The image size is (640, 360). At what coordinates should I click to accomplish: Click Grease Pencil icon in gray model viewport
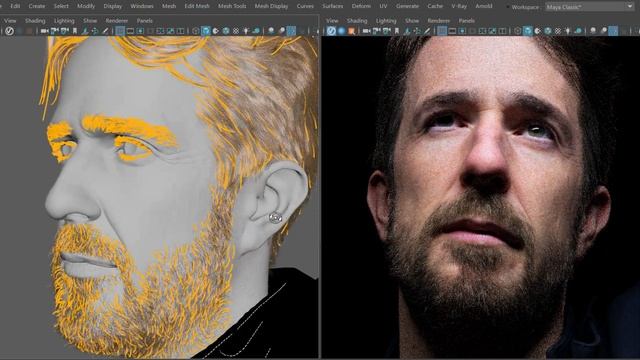pyautogui.click(x=105, y=31)
